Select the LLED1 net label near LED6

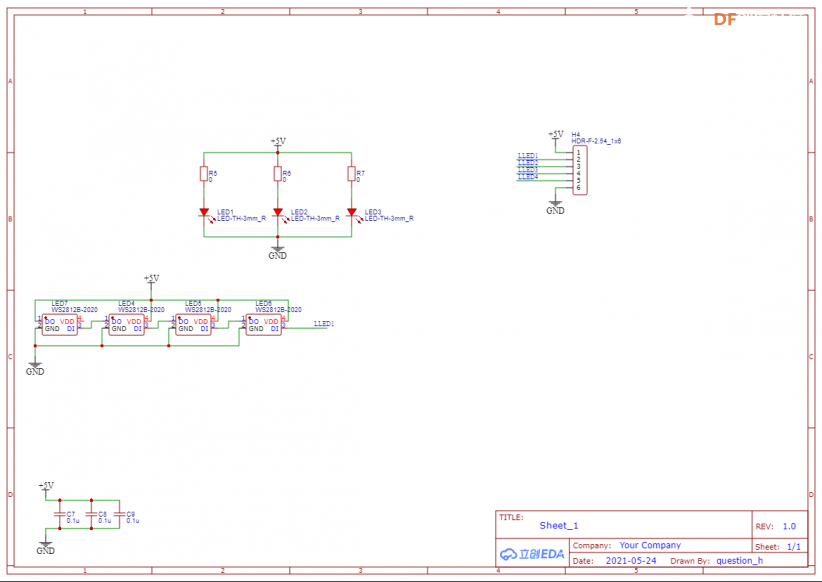click(323, 324)
